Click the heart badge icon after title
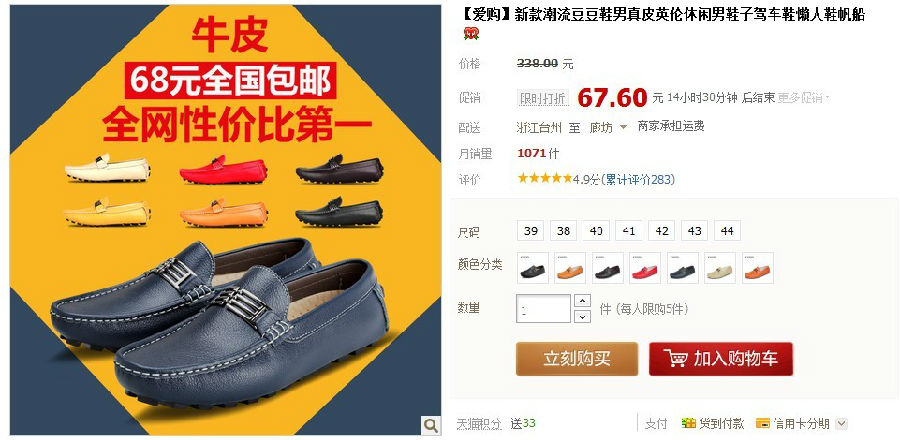Screen dimensions: 900x440 pyautogui.click(x=471, y=34)
